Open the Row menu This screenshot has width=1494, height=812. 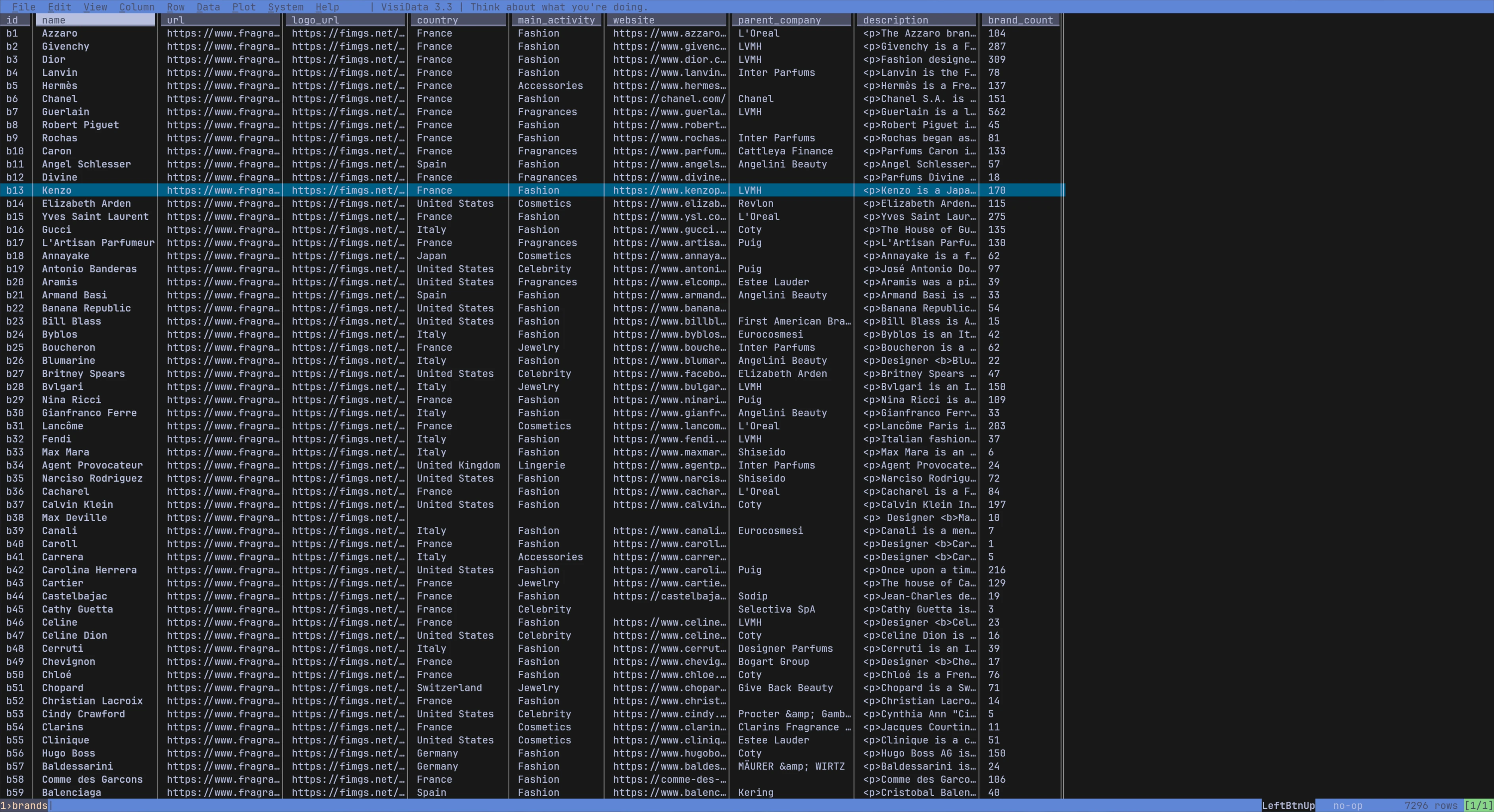tap(175, 7)
